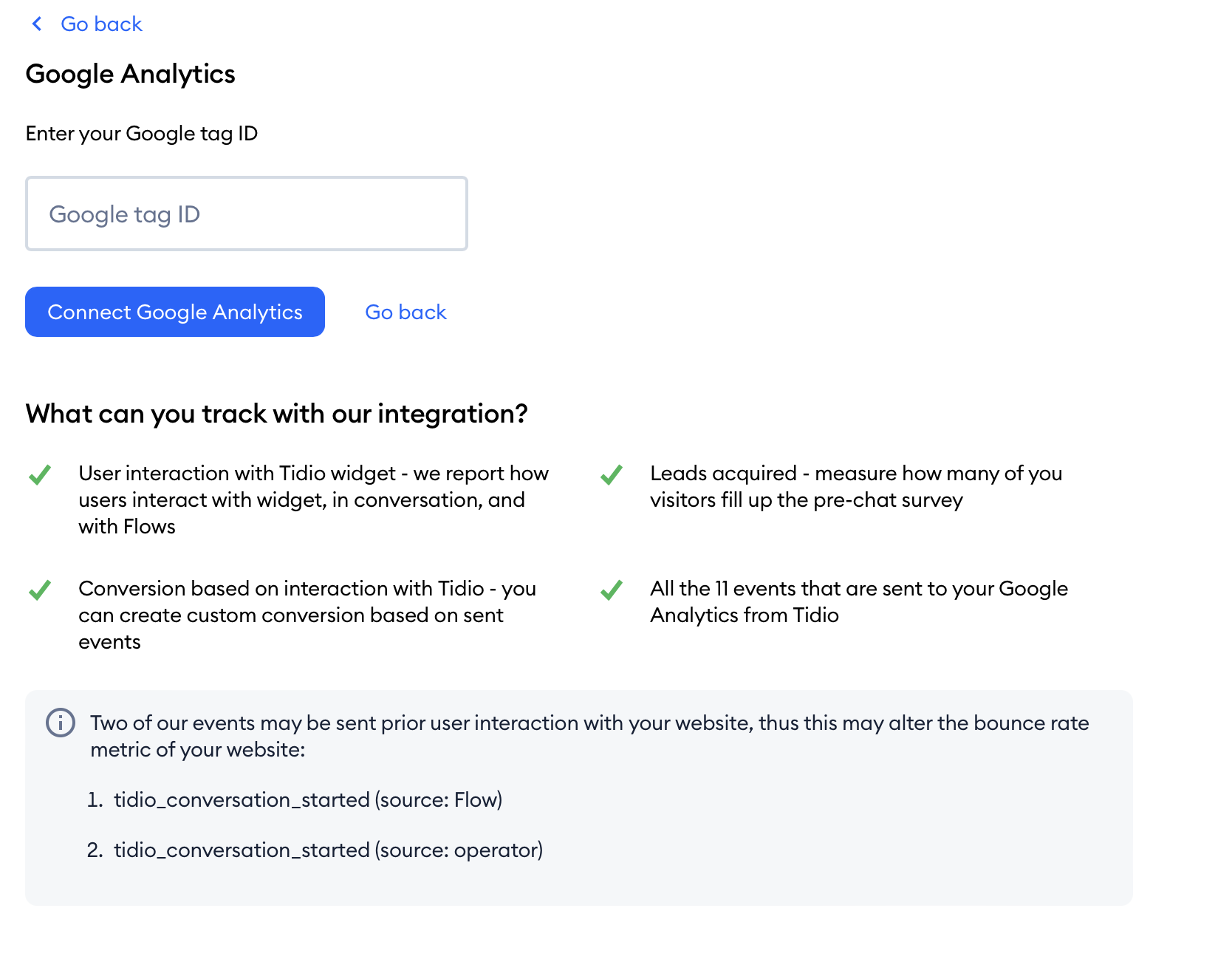This screenshot has width=1232, height=959.
Task: Click the checkmark beside User interaction item
Action: click(x=40, y=474)
